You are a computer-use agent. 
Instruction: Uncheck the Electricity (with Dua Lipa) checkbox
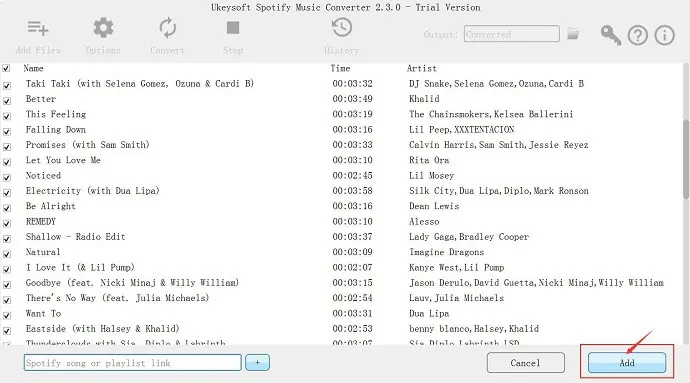click(x=7, y=193)
